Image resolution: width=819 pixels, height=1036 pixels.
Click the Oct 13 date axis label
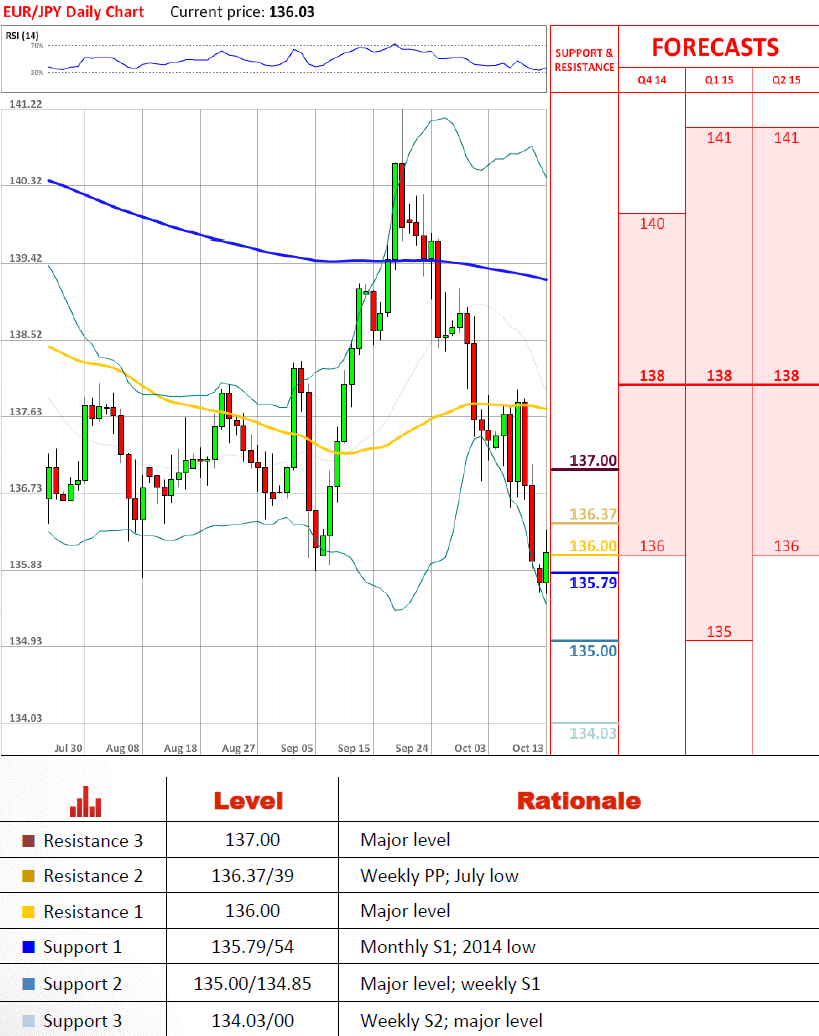coord(528,748)
